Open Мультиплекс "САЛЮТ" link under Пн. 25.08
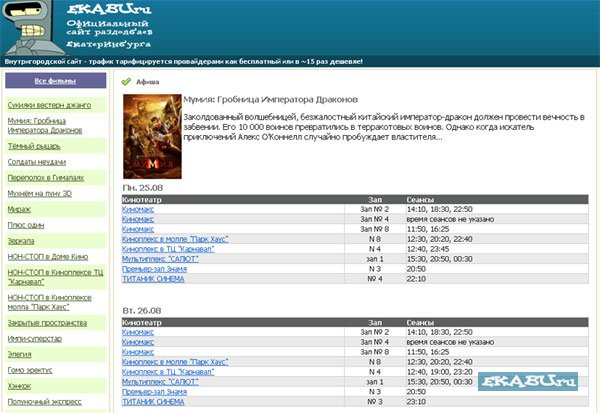The width and height of the screenshot is (600, 413). point(160,259)
